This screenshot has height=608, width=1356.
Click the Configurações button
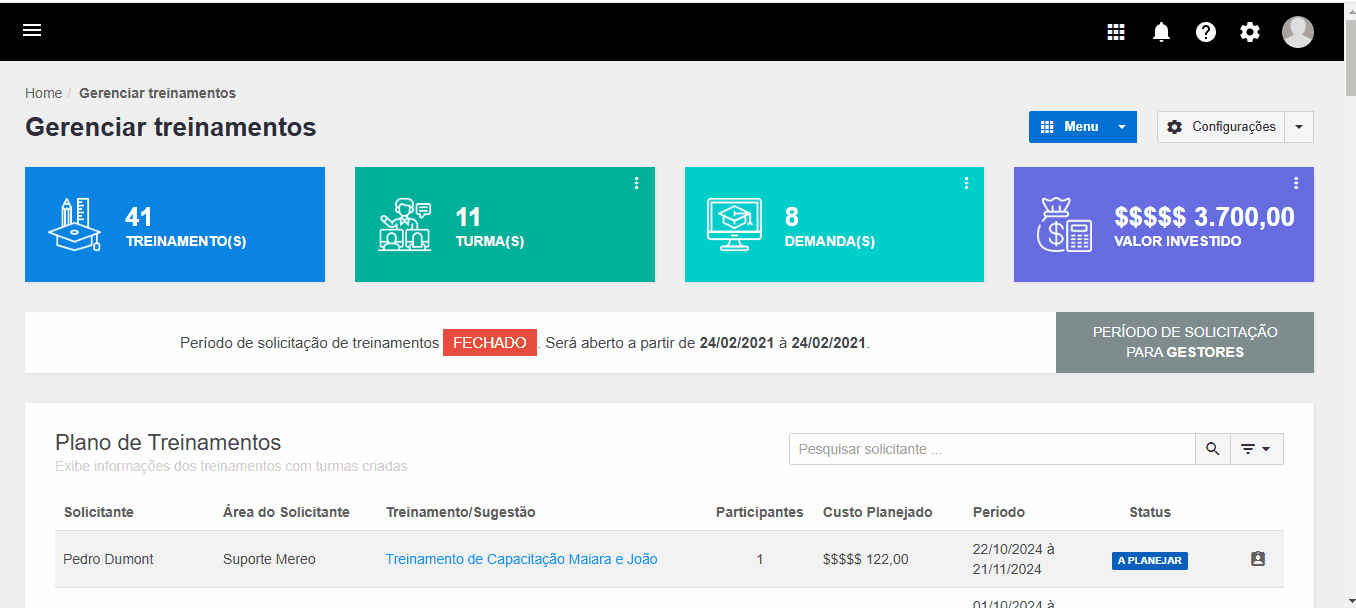1222,127
